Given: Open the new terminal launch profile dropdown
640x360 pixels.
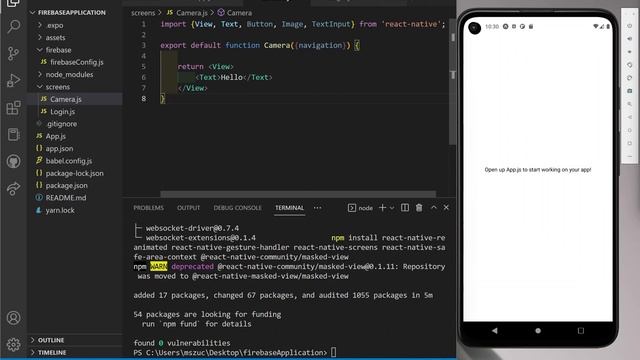Looking at the screenshot, I should tap(392, 208).
